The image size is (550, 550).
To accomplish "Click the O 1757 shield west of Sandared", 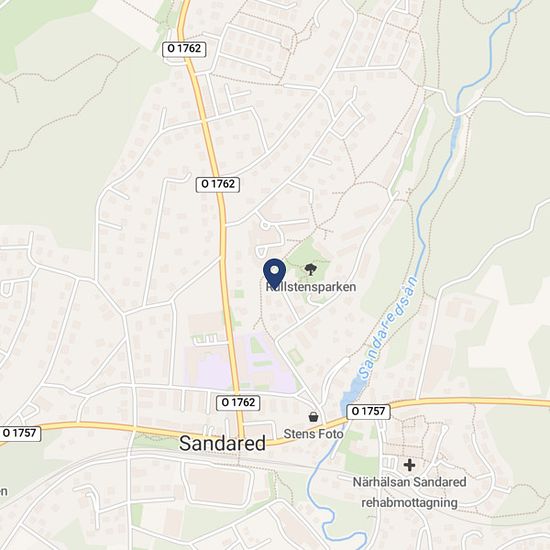I will (19, 433).
